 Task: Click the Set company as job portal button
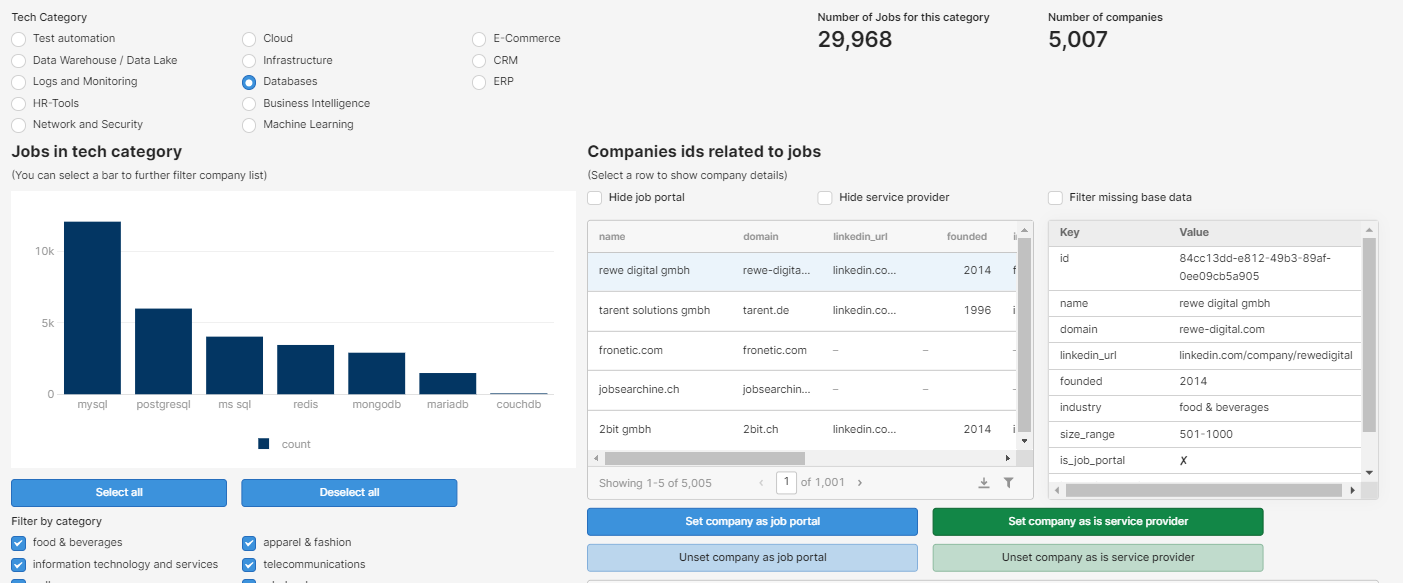(x=751, y=522)
